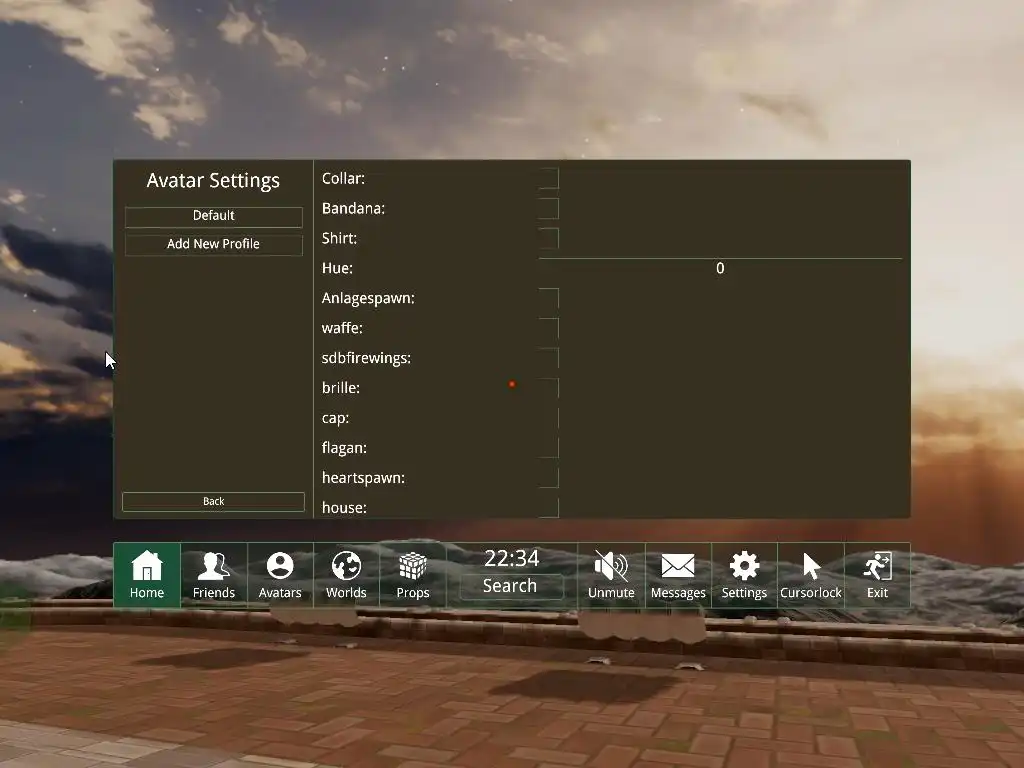Click Add New Profile button

point(214,245)
